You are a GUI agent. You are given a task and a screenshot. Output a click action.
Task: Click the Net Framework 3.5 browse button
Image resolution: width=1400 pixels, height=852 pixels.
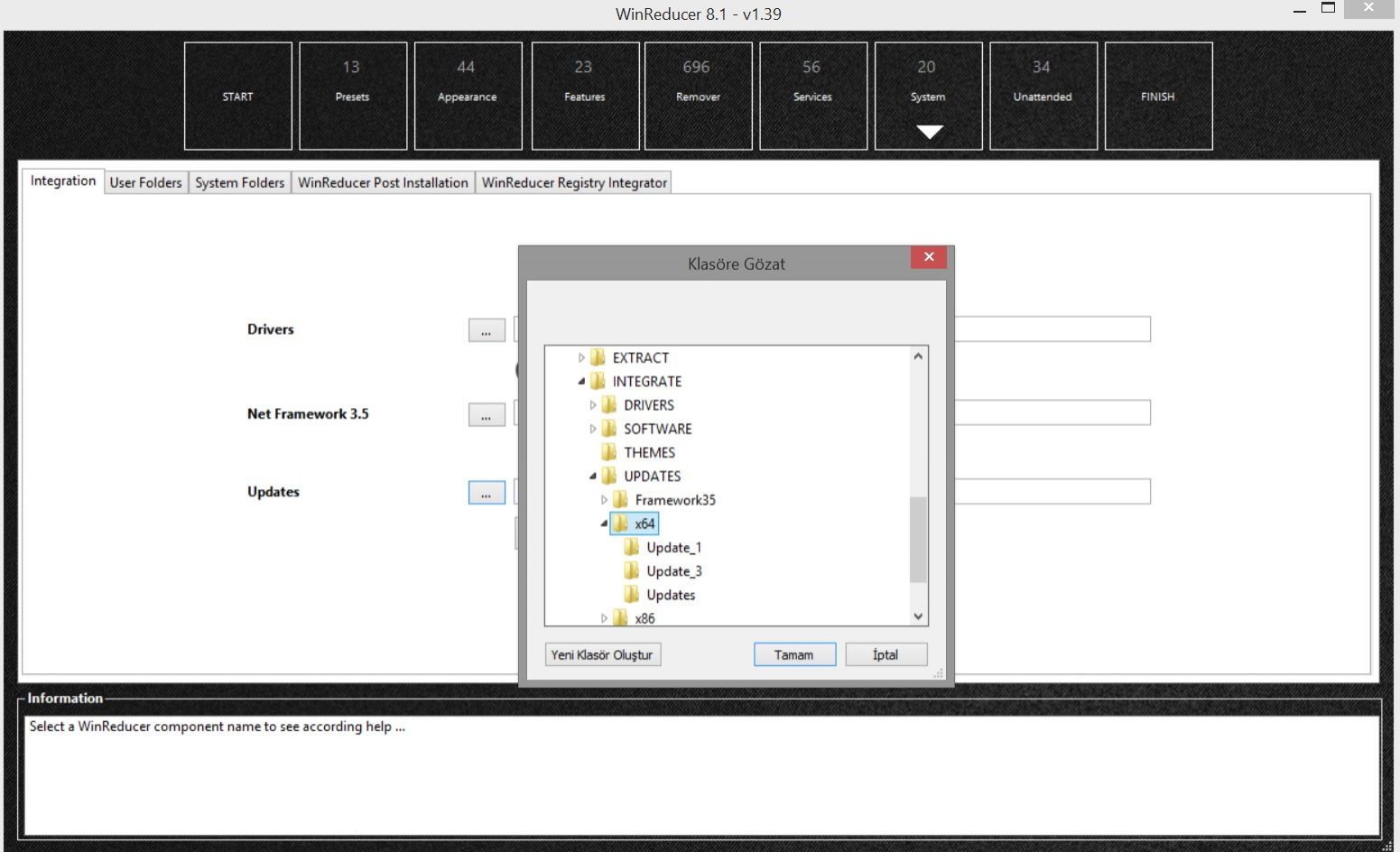[487, 414]
